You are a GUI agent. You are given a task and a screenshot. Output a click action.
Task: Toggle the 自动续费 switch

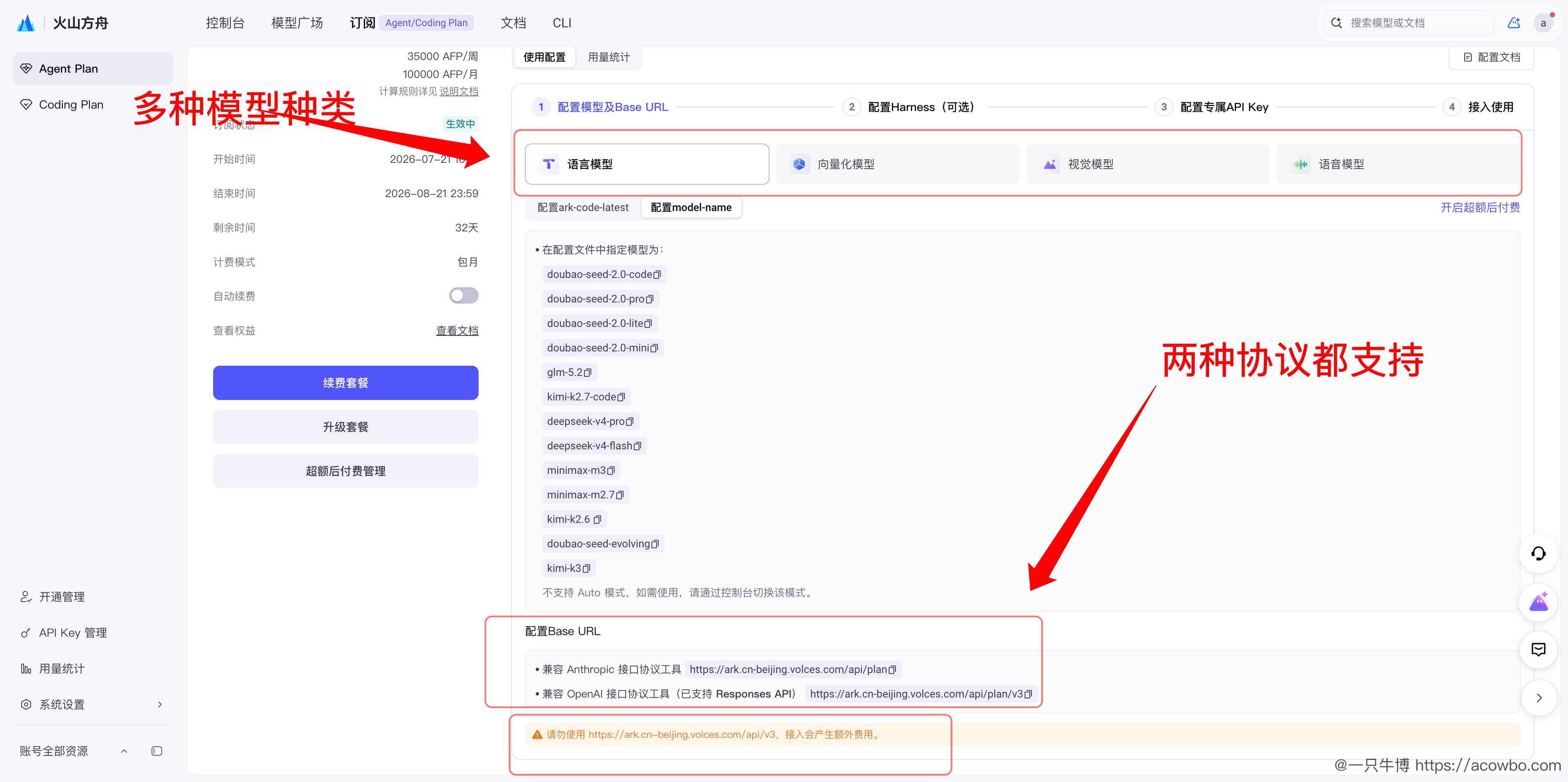click(x=463, y=296)
